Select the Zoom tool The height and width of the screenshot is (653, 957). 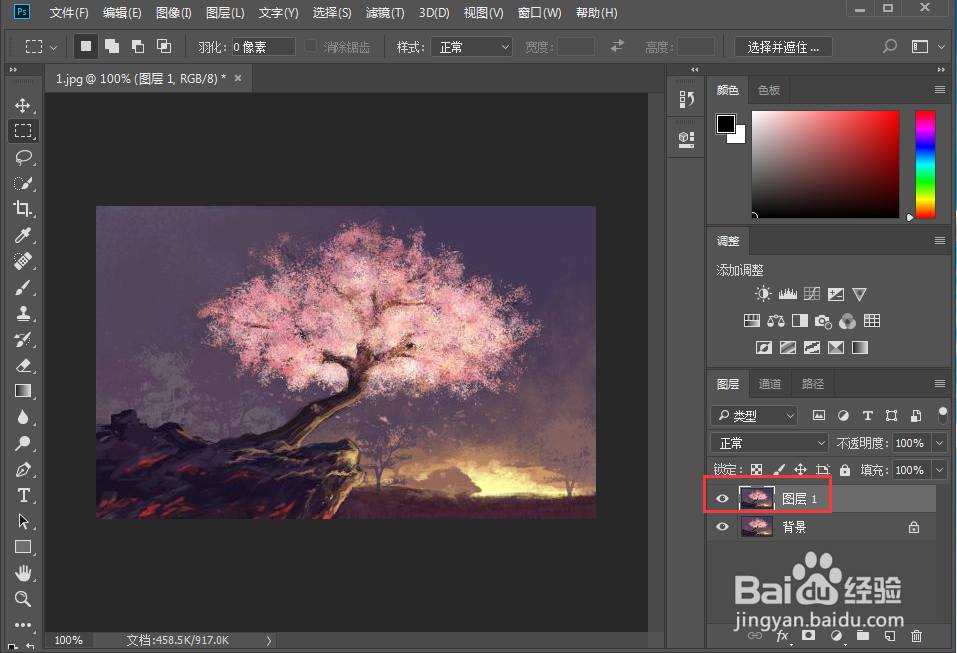(23, 599)
